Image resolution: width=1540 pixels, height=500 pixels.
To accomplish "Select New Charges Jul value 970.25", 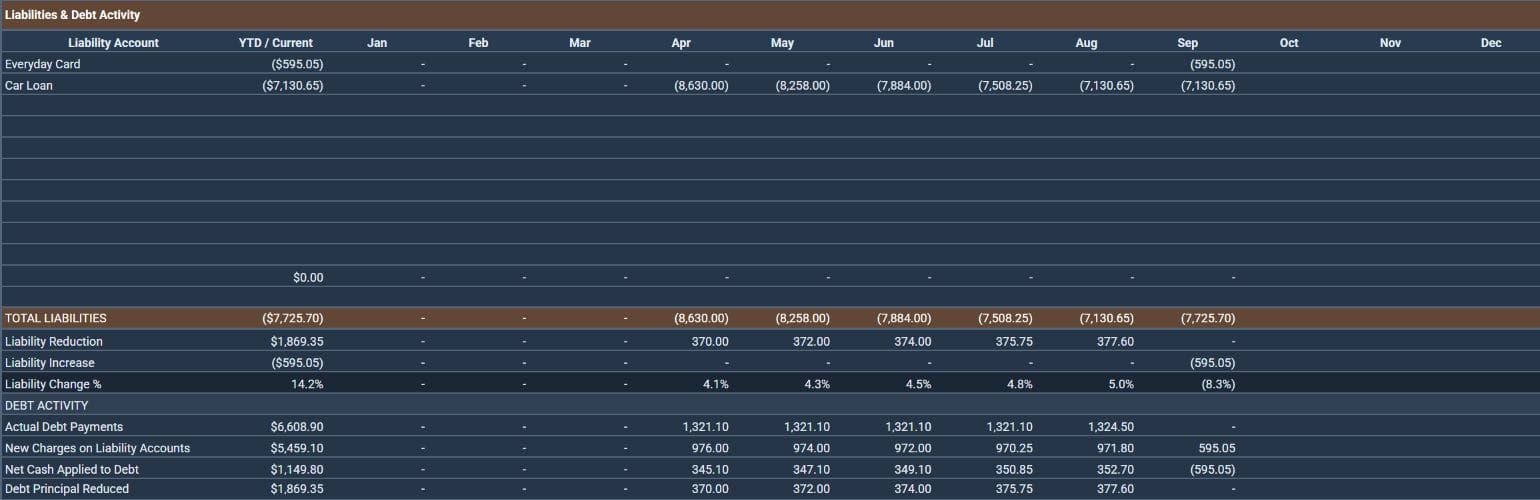I will [x=1014, y=448].
